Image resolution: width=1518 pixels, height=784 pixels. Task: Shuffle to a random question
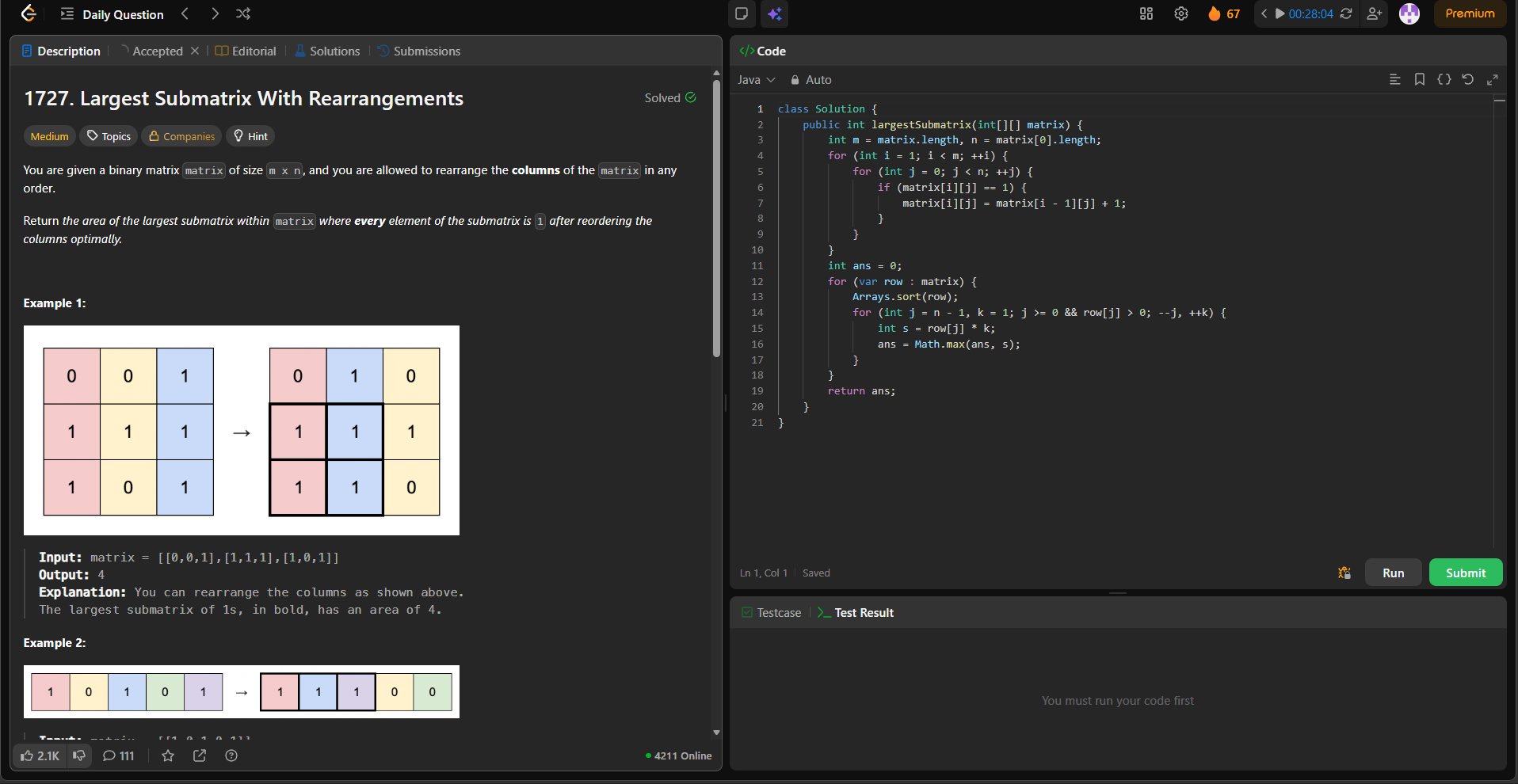point(243,13)
